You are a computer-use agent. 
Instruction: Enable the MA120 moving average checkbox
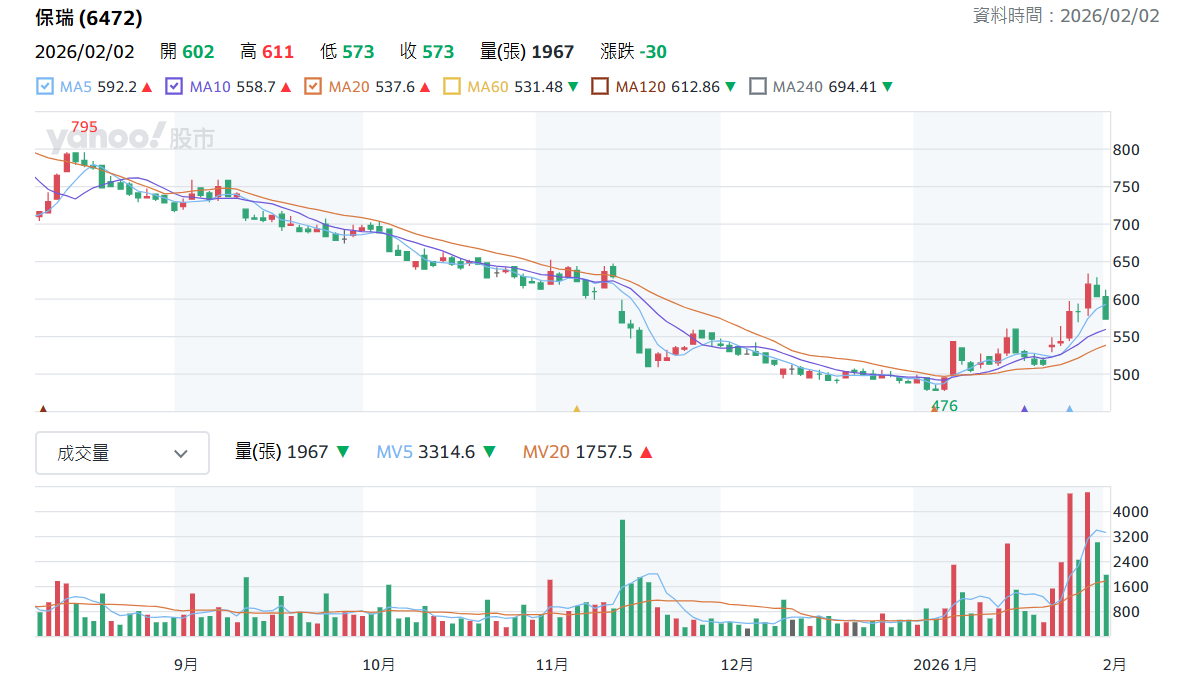[x=600, y=87]
